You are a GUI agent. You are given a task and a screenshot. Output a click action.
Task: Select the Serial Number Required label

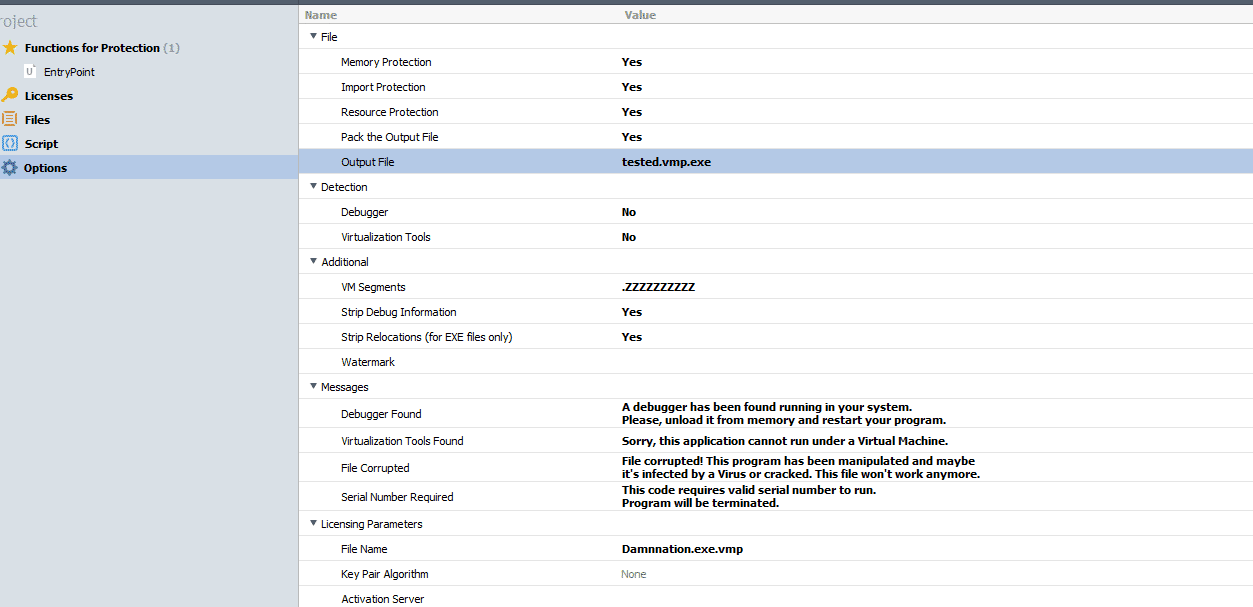(x=397, y=497)
